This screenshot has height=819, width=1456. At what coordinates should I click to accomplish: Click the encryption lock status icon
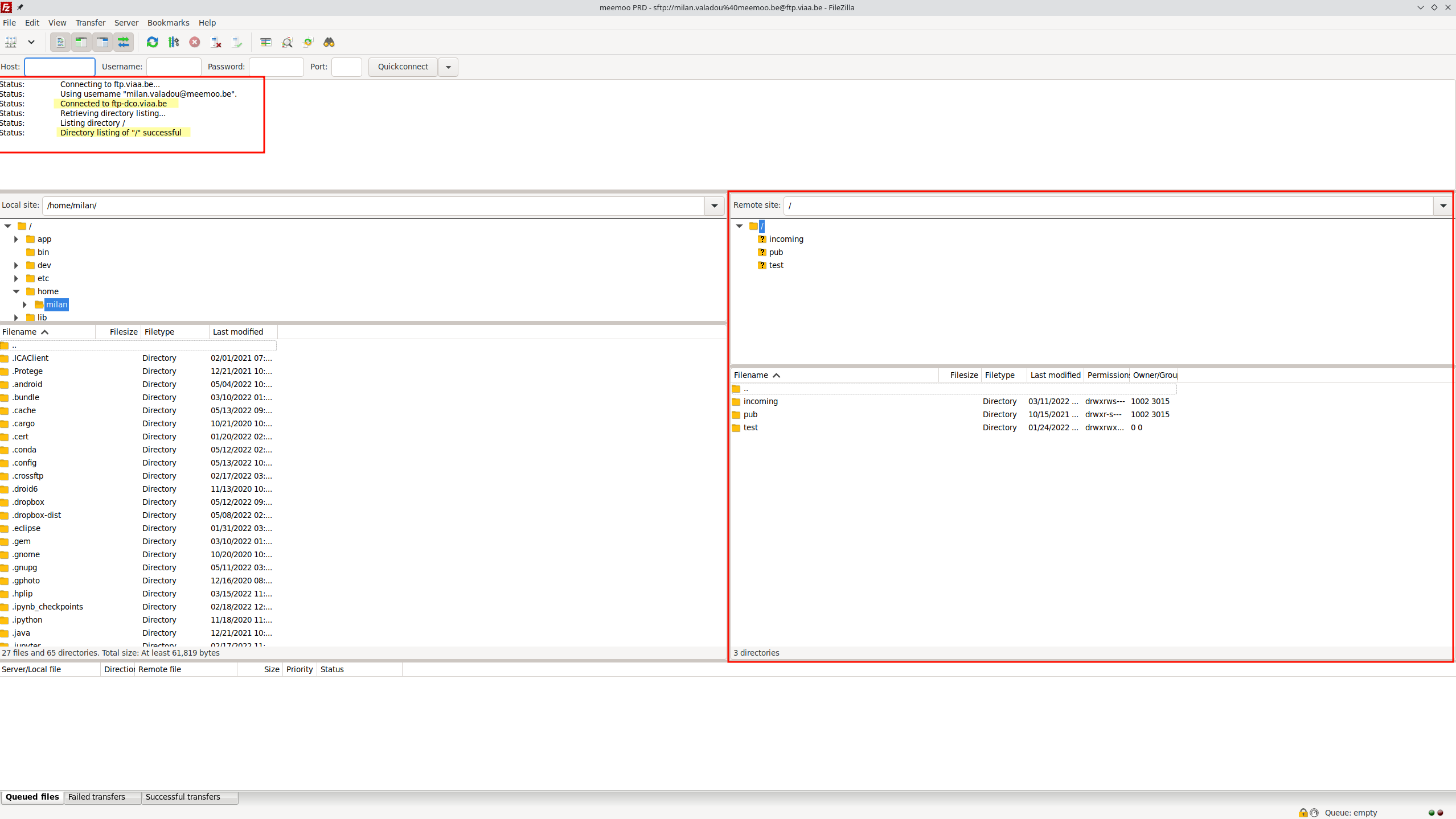(x=1303, y=813)
